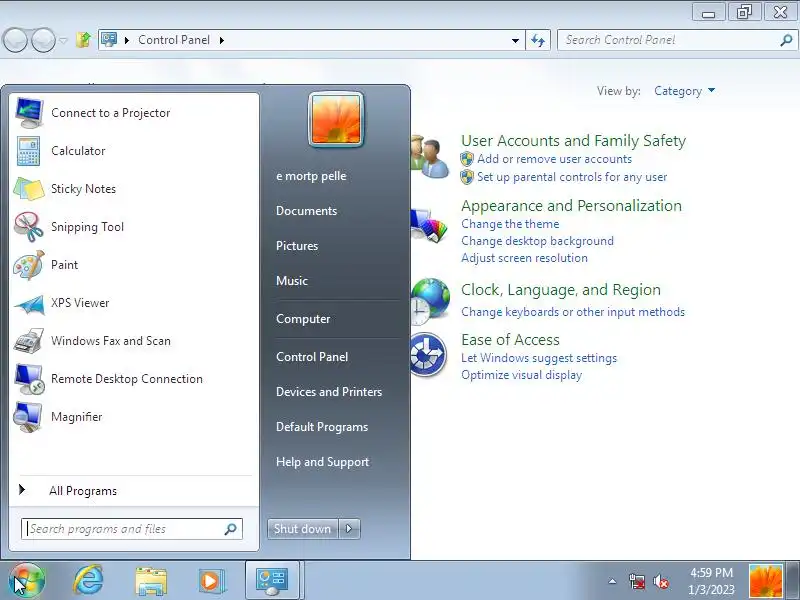This screenshot has height=600, width=800.
Task: Open User Accounts and Family Safety heading
Action: pyautogui.click(x=573, y=141)
